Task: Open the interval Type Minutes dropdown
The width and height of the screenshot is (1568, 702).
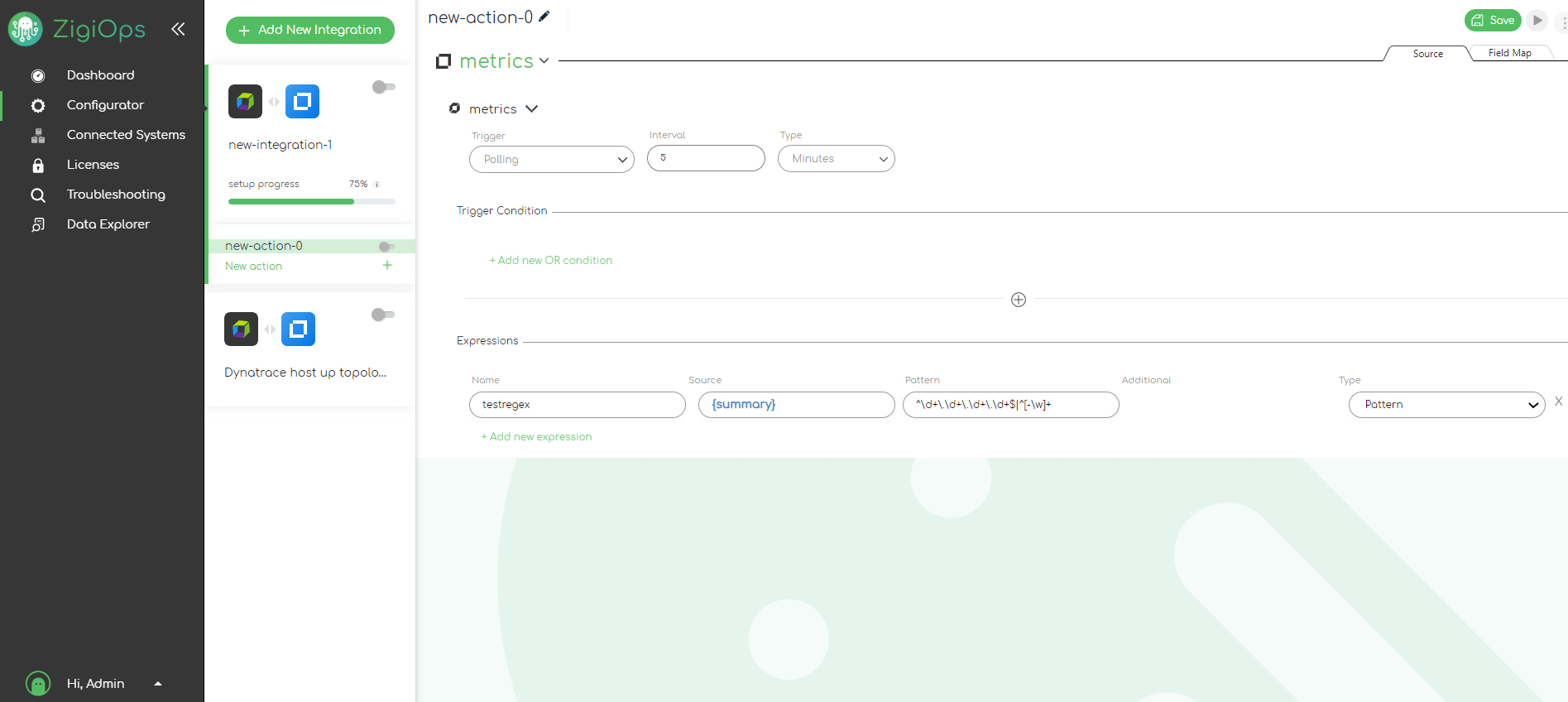Action: tap(837, 159)
